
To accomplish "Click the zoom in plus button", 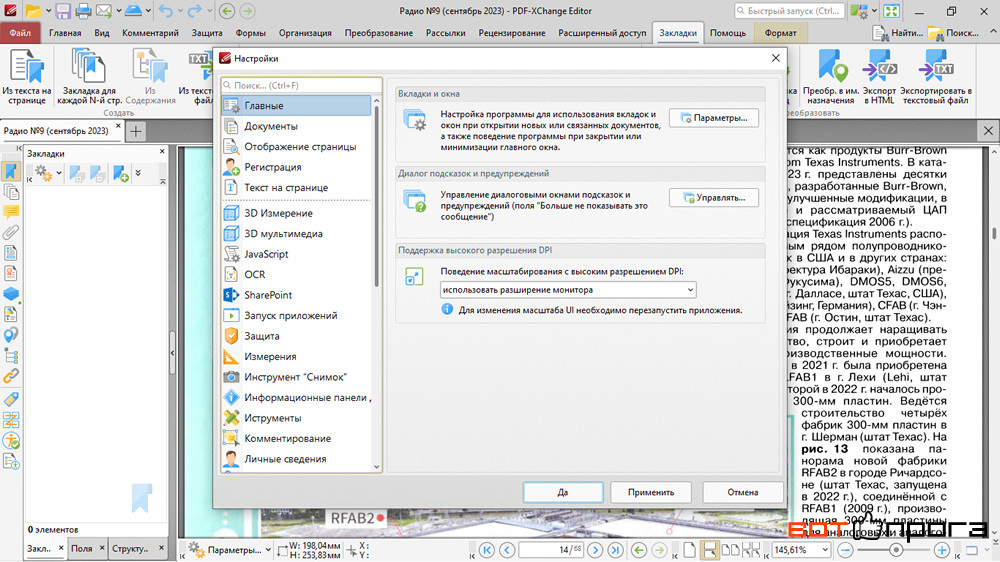I will [941, 549].
